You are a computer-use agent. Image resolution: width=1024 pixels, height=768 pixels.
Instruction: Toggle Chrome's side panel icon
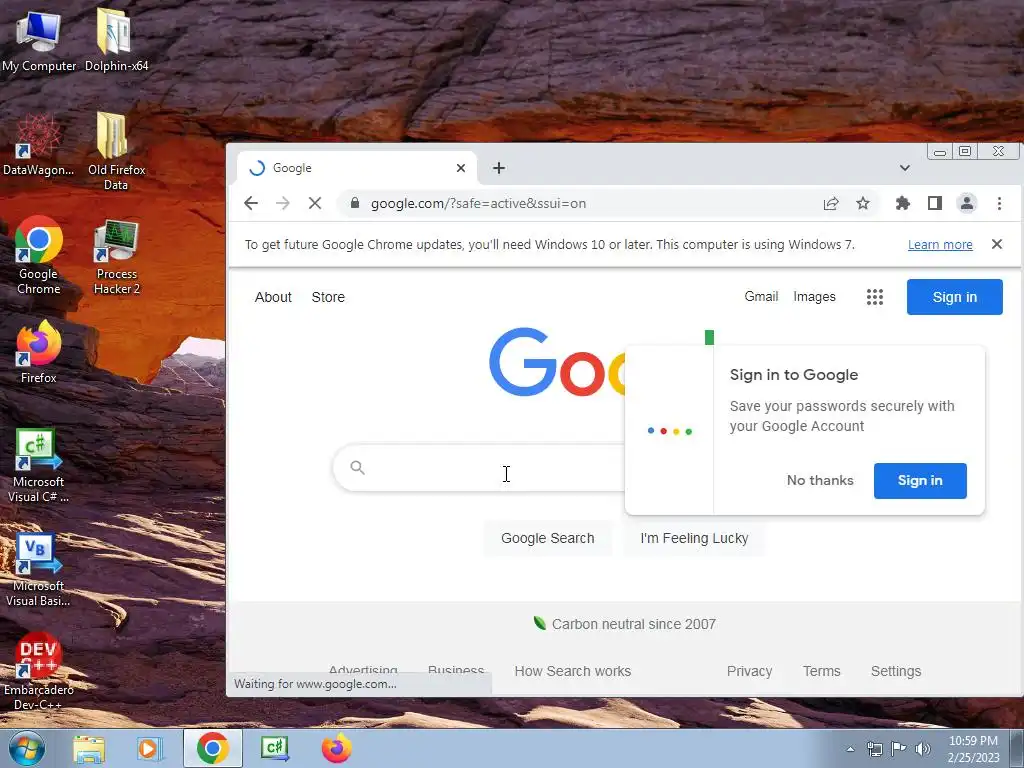(935, 203)
